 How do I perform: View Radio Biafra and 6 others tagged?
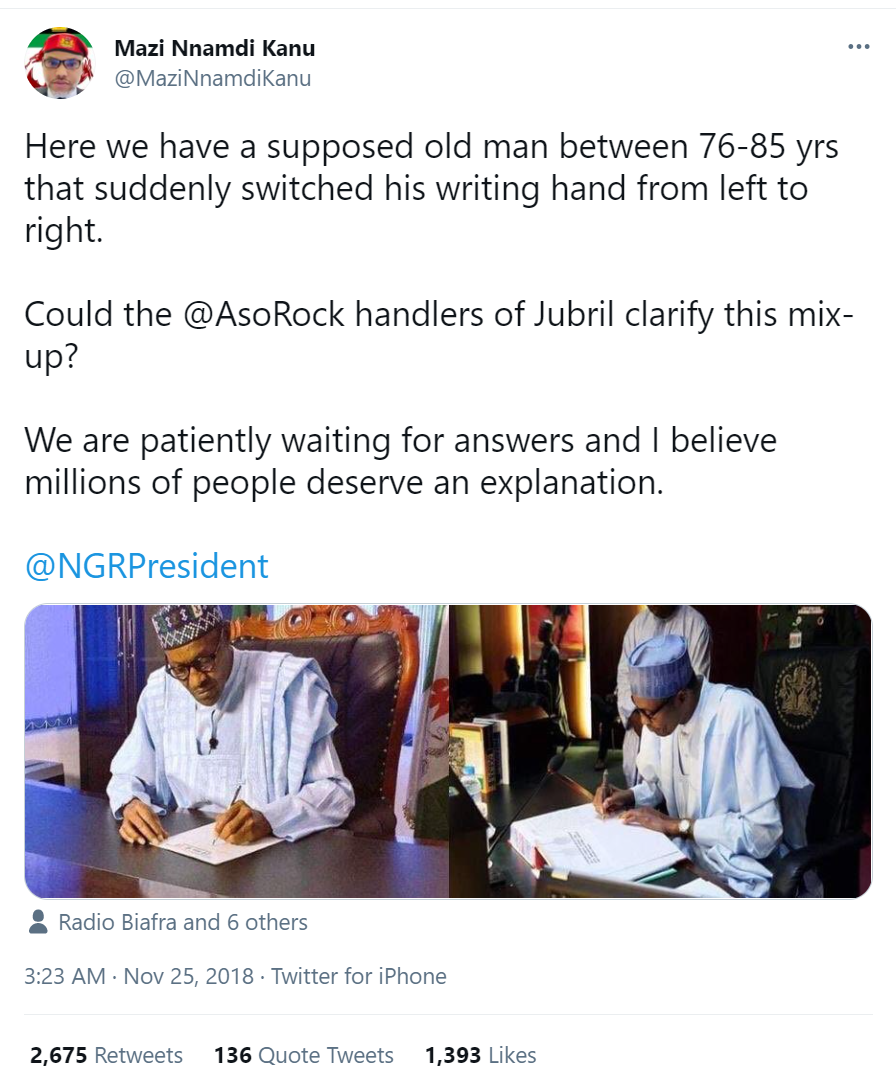[x=183, y=922]
